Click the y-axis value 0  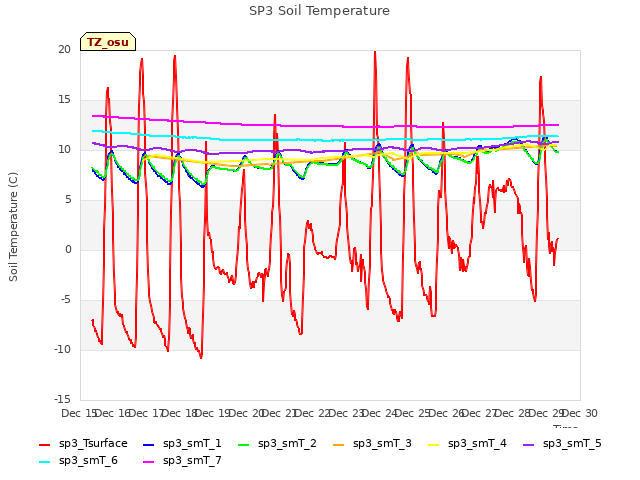68,250
